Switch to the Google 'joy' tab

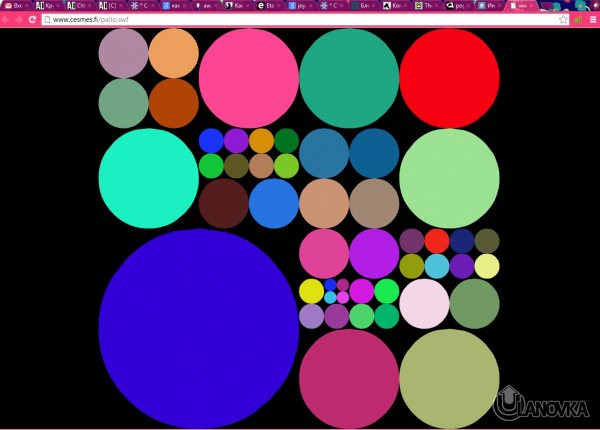pos(299,5)
